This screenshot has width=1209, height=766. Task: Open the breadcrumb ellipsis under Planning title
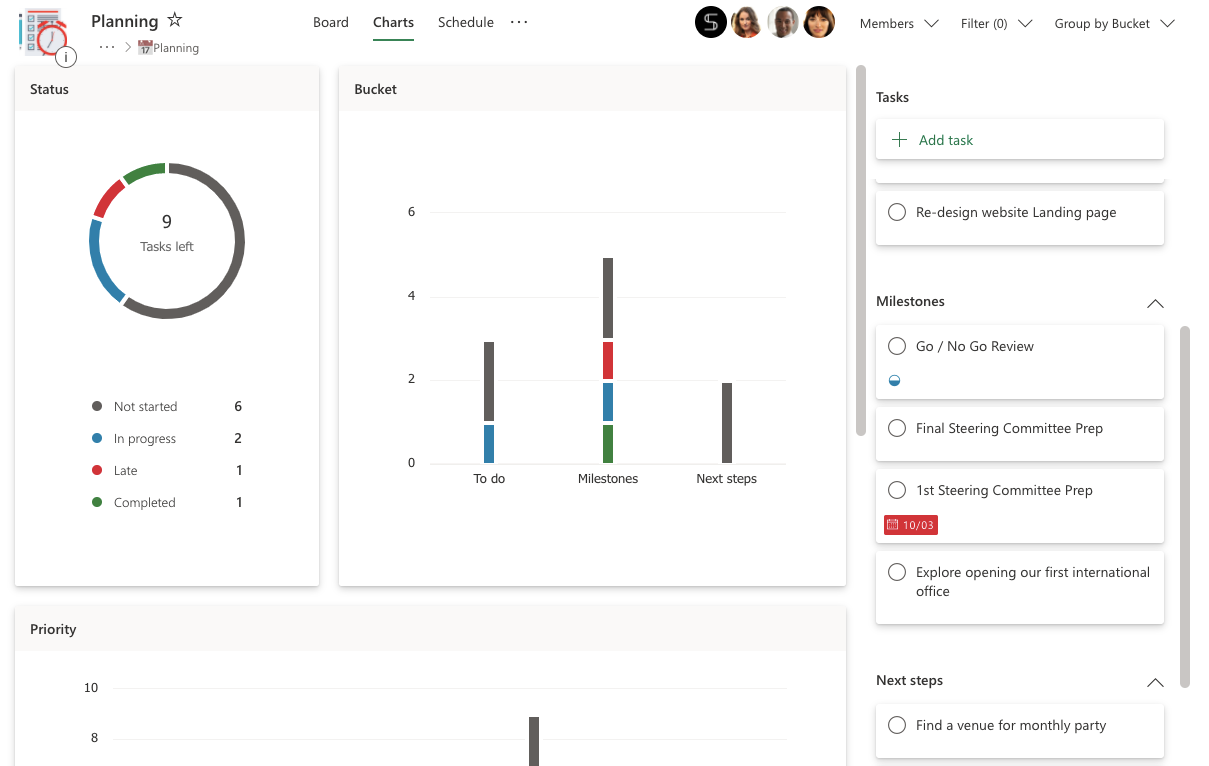pos(107,47)
